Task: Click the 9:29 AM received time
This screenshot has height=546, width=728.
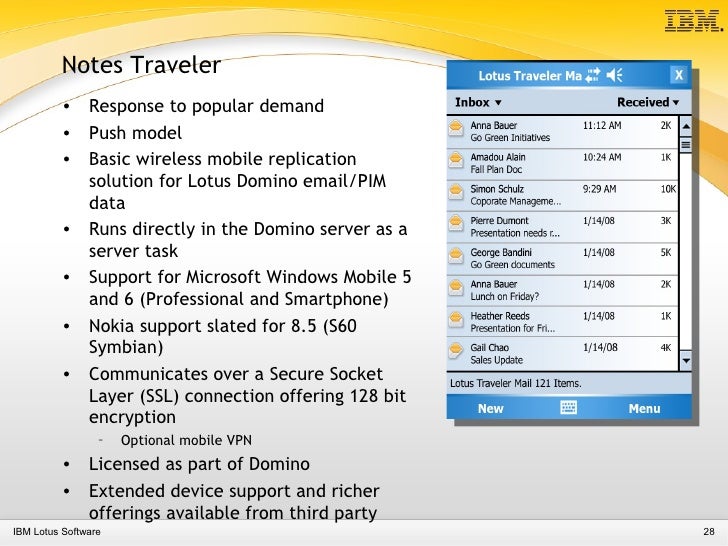Action: click(599, 189)
